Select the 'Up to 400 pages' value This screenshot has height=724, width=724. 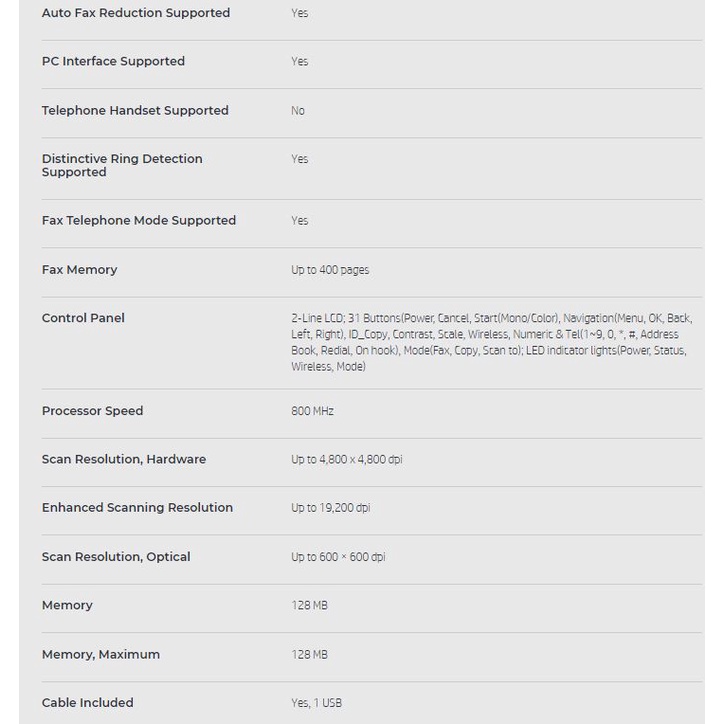pyautogui.click(x=330, y=270)
